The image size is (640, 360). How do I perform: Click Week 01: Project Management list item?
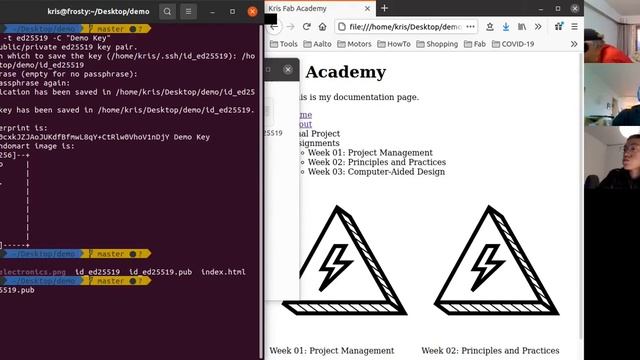click(370, 153)
